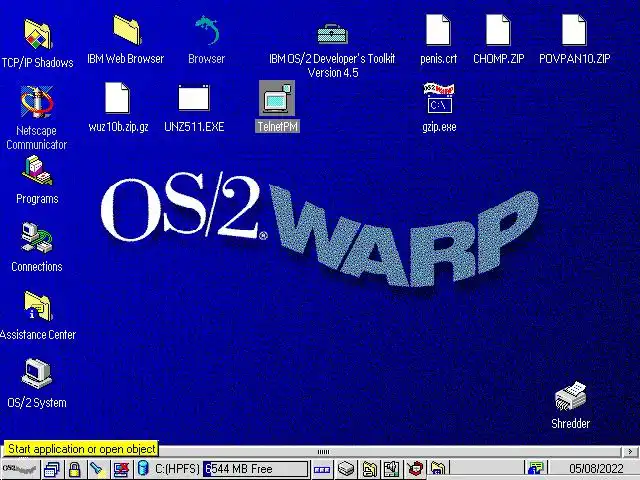Launch the Browser gecko icon
This screenshot has height=480, width=640.
point(207,30)
